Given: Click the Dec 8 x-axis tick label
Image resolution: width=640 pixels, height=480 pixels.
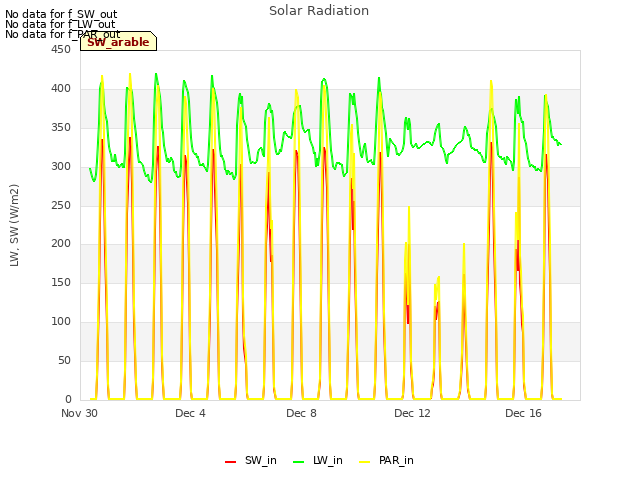Looking at the screenshot, I should [301, 413].
